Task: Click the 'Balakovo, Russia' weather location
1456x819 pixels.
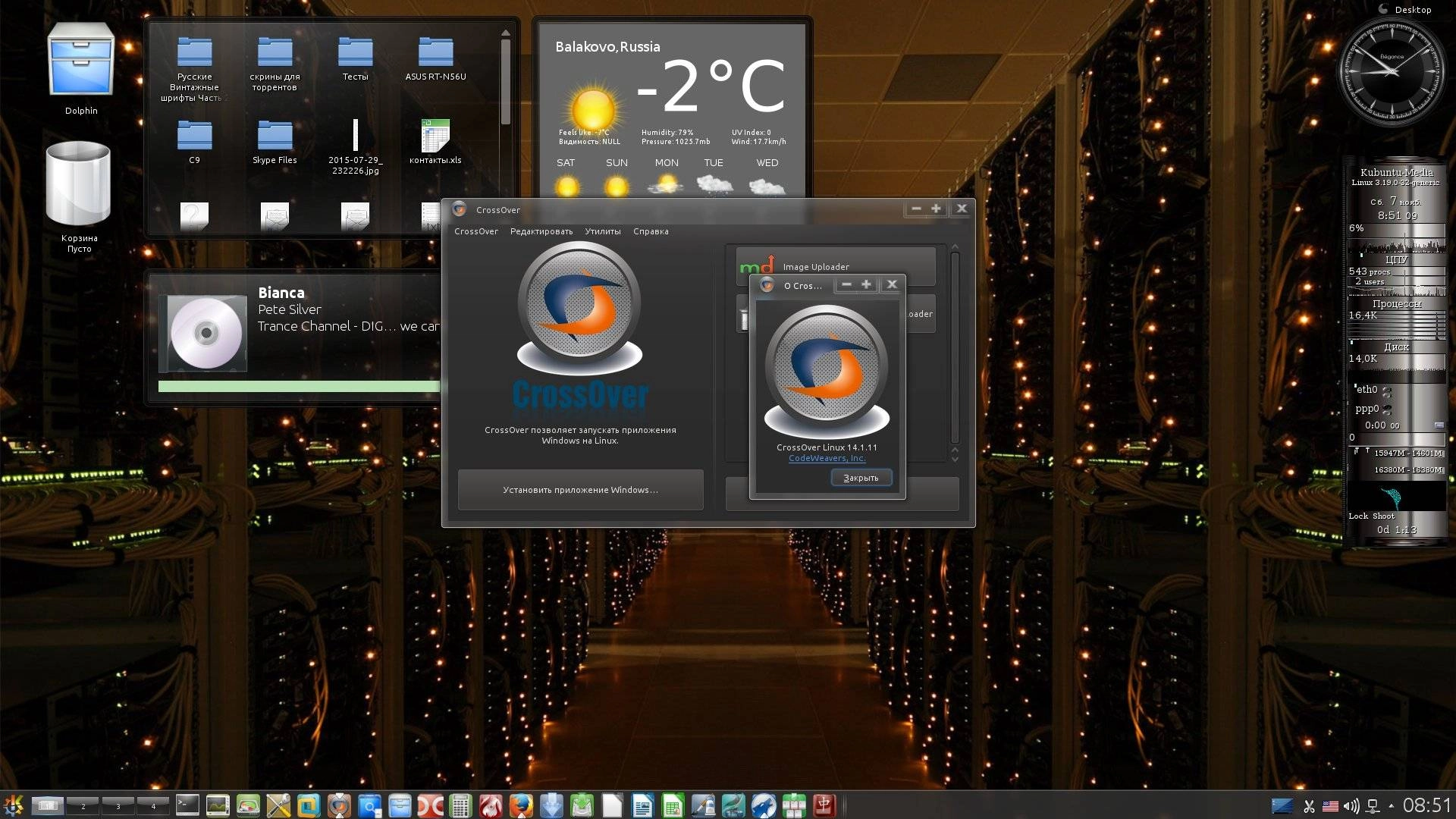Action: [x=607, y=47]
